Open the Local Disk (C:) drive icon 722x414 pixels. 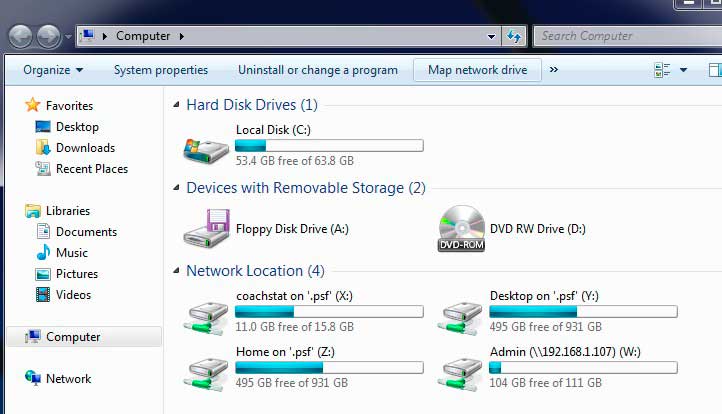(x=206, y=150)
